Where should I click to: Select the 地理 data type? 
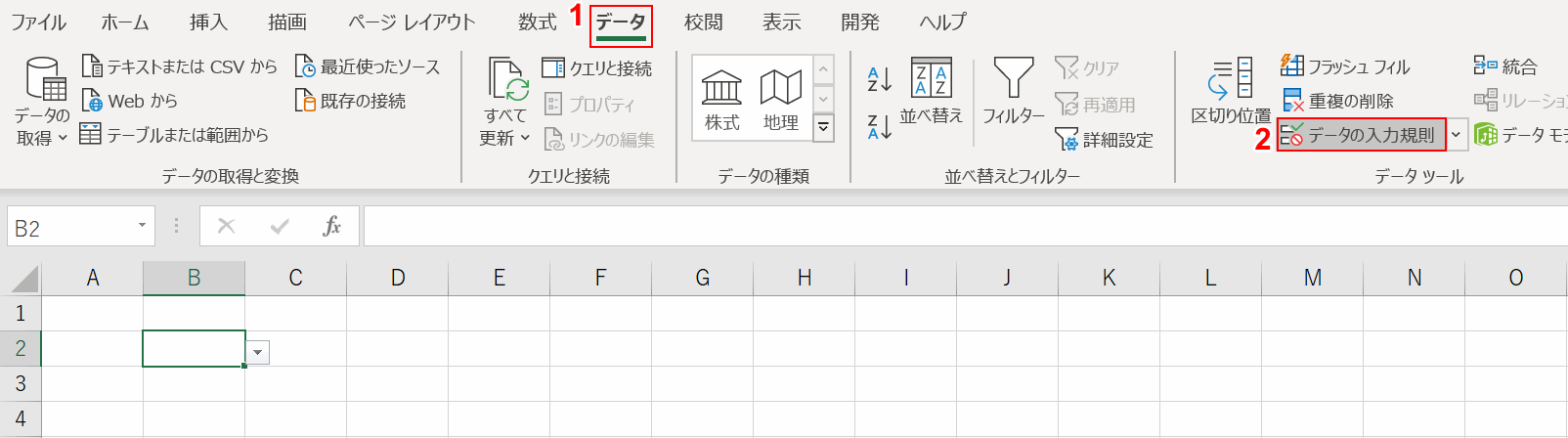pyautogui.click(x=781, y=100)
